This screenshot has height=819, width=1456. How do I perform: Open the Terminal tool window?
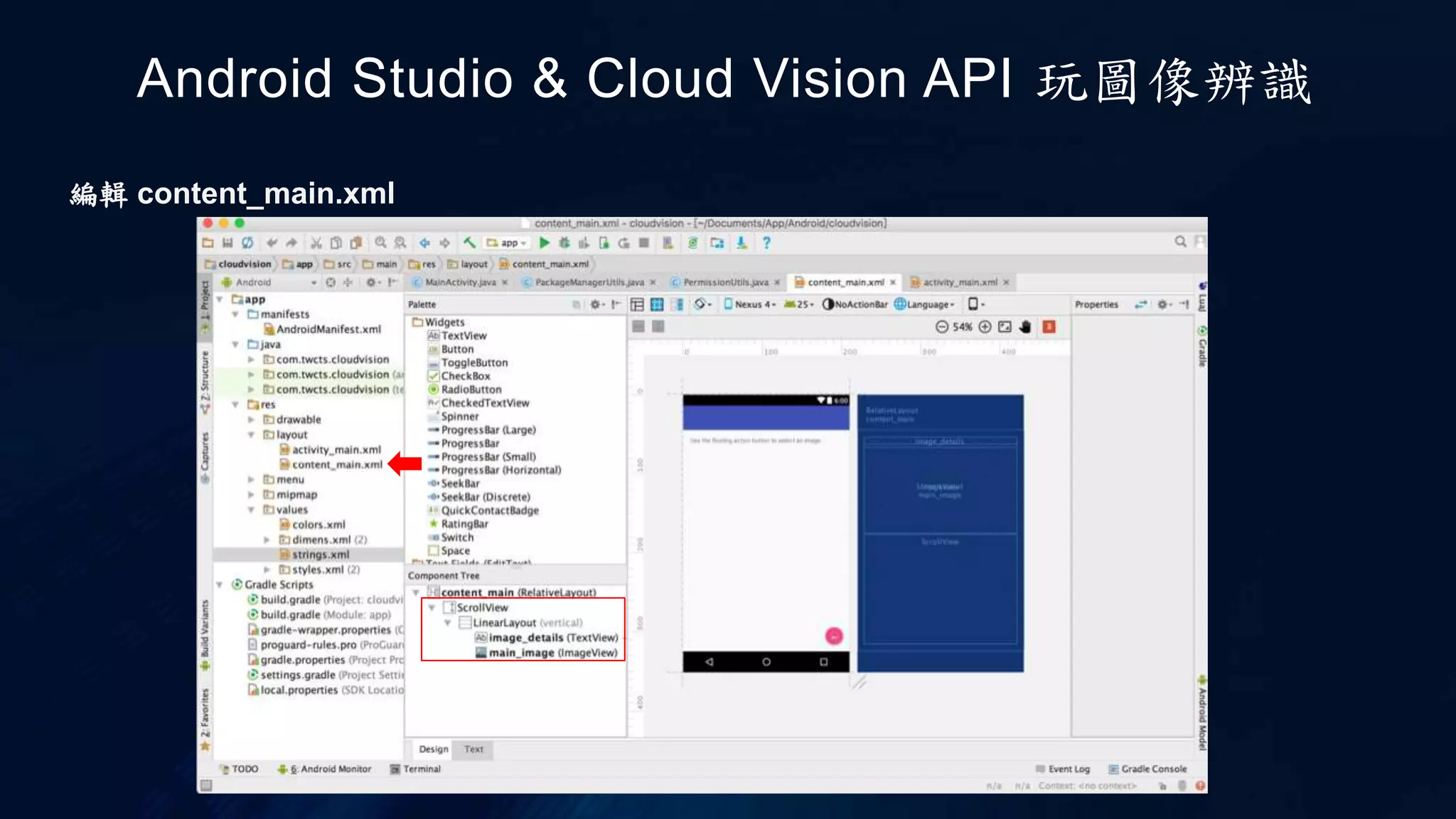[416, 769]
